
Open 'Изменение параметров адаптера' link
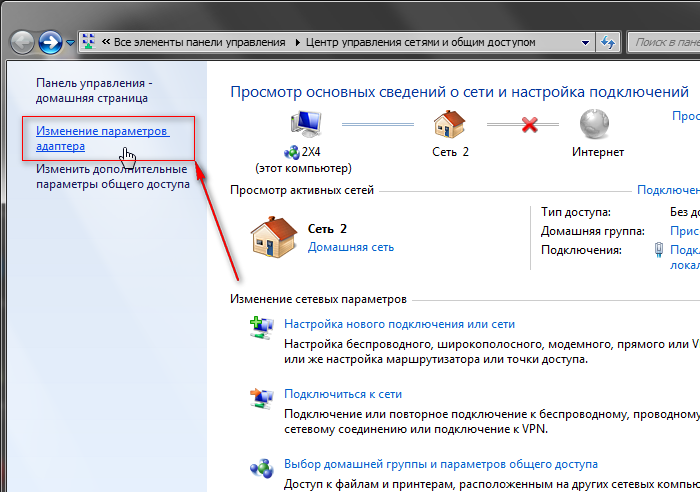point(103,138)
